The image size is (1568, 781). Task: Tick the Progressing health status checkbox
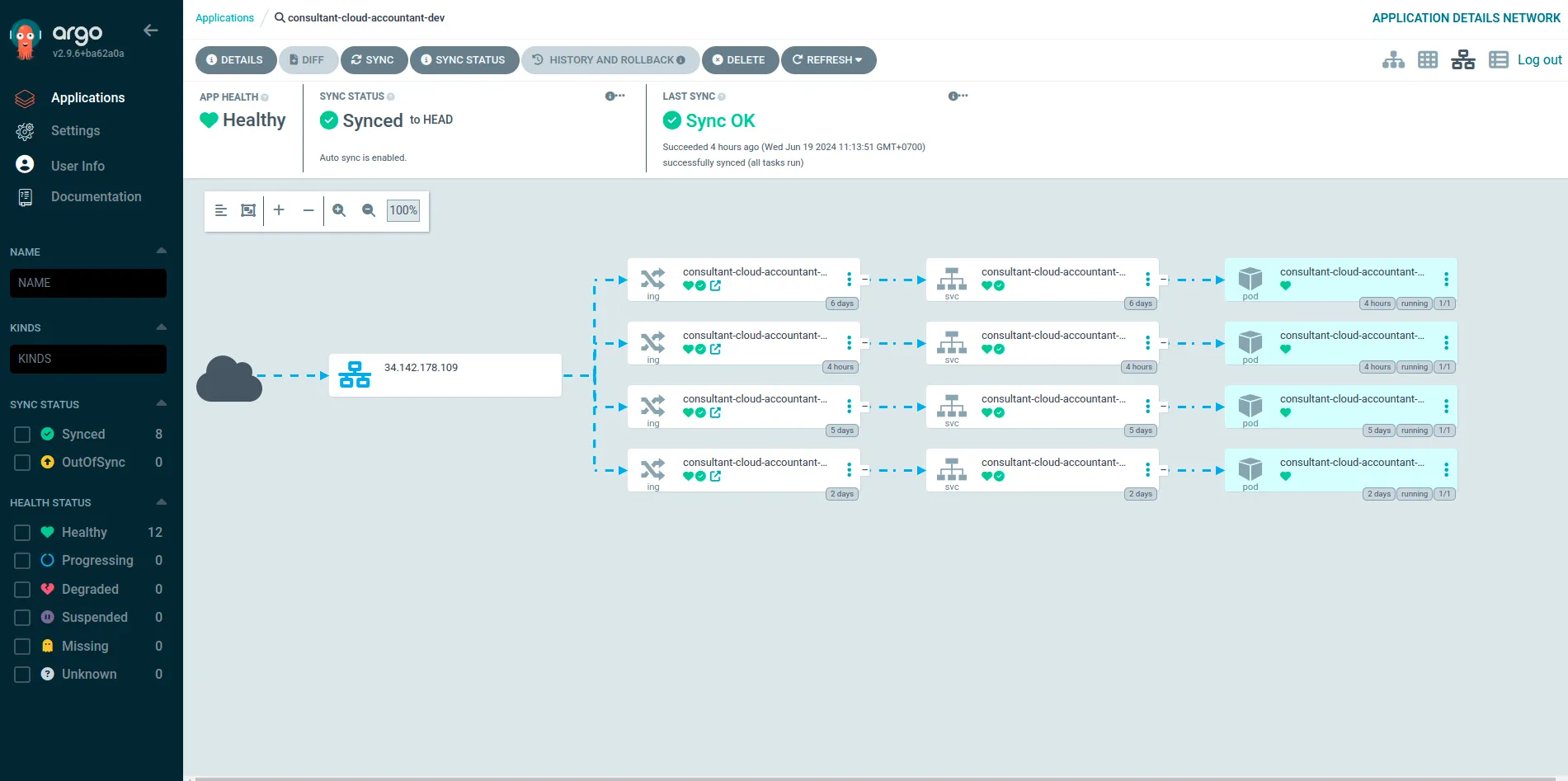click(22, 561)
